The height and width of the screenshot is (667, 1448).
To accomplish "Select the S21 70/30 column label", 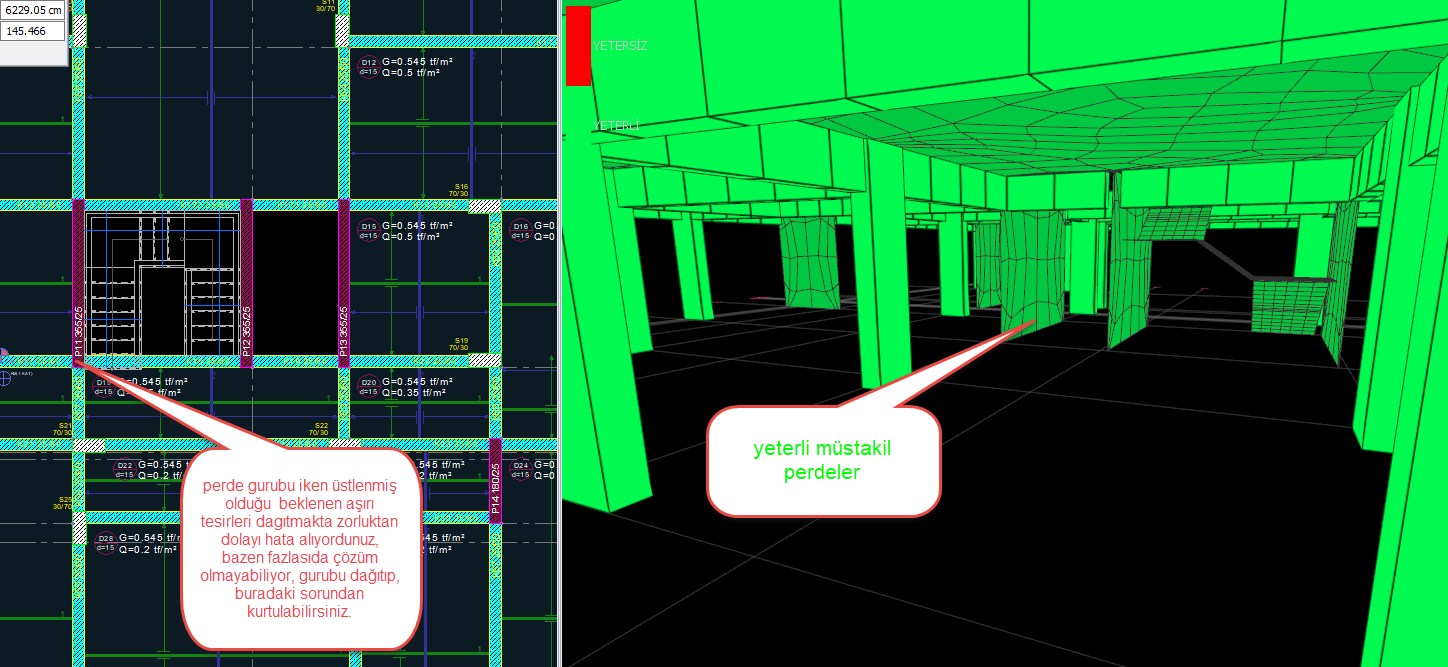I will [65, 429].
